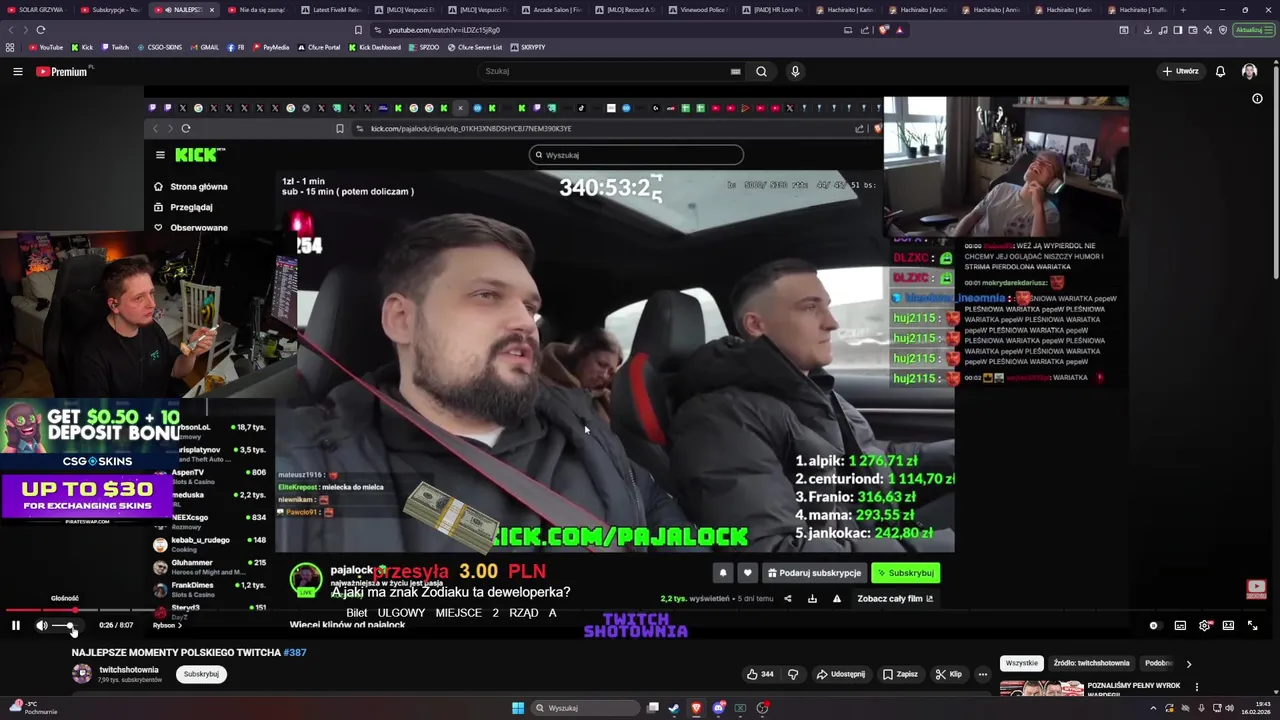Open Kick Dashboard bookmark
Viewport: 1280px width, 720px height.
[x=375, y=47]
